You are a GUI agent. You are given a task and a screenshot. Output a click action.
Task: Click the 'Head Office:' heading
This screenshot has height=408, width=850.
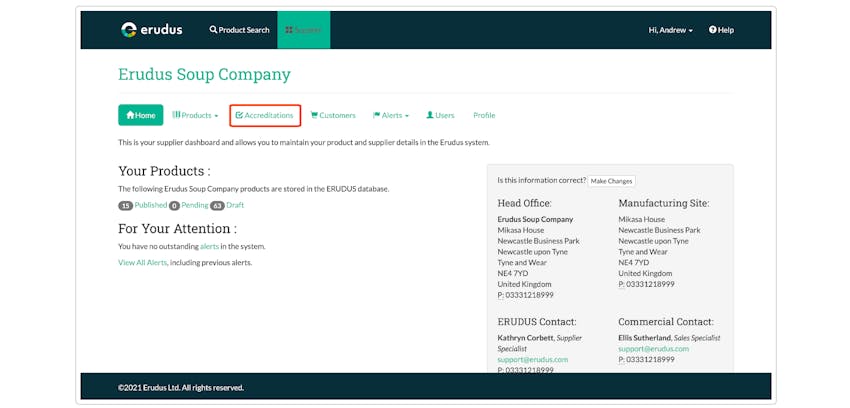coord(524,203)
